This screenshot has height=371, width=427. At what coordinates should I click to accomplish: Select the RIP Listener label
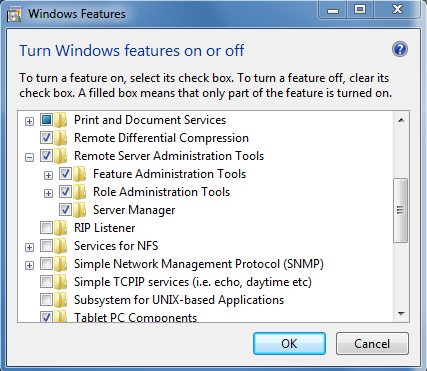[x=105, y=228]
